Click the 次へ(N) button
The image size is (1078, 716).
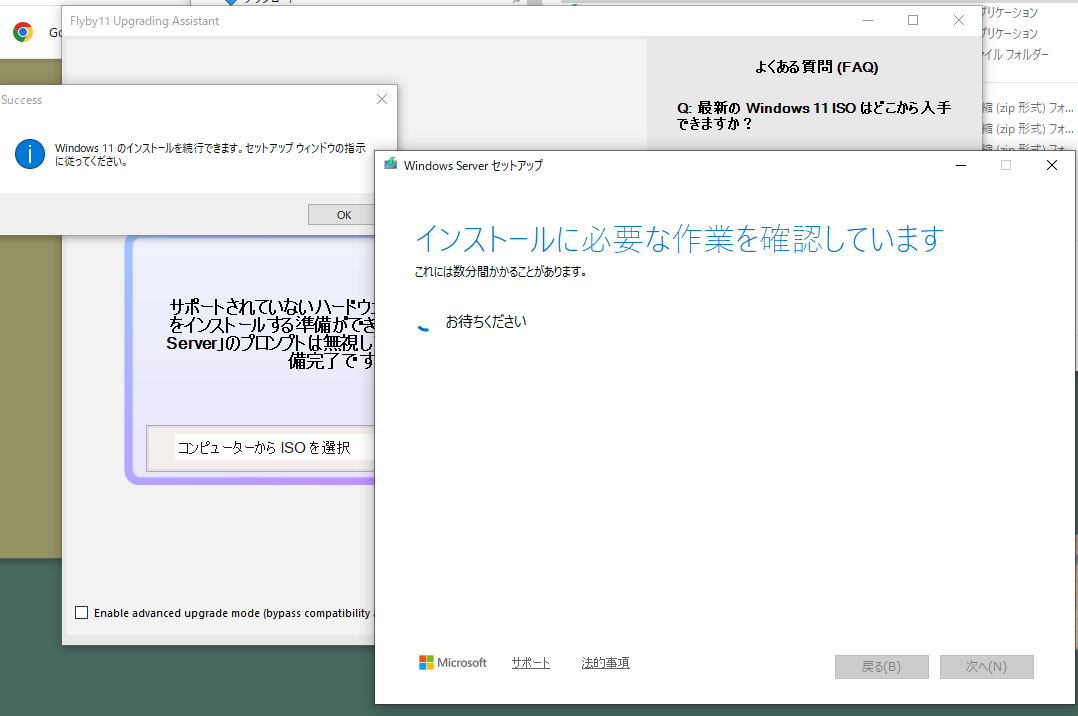986,666
